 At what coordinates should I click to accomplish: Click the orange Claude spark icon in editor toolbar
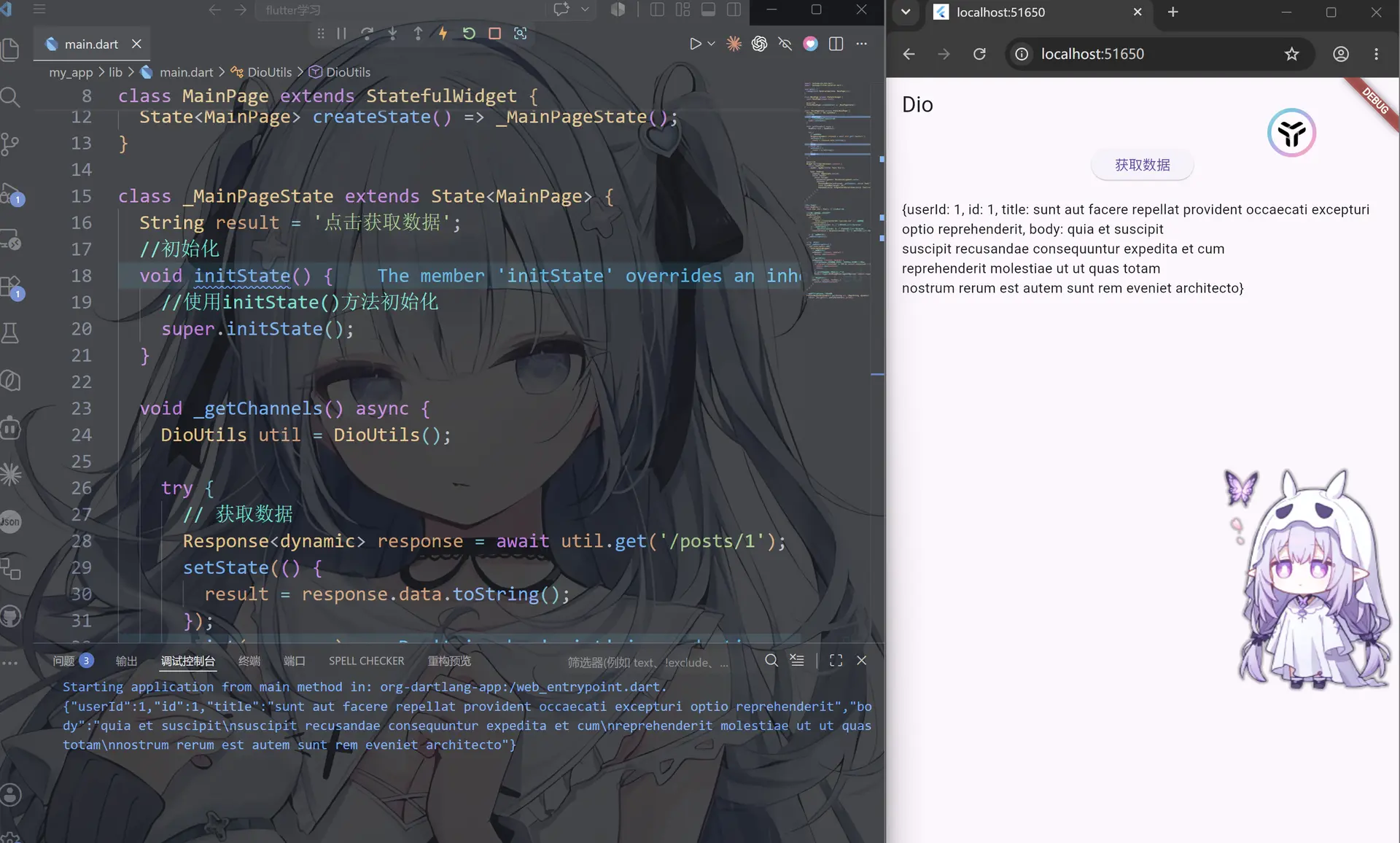point(734,44)
